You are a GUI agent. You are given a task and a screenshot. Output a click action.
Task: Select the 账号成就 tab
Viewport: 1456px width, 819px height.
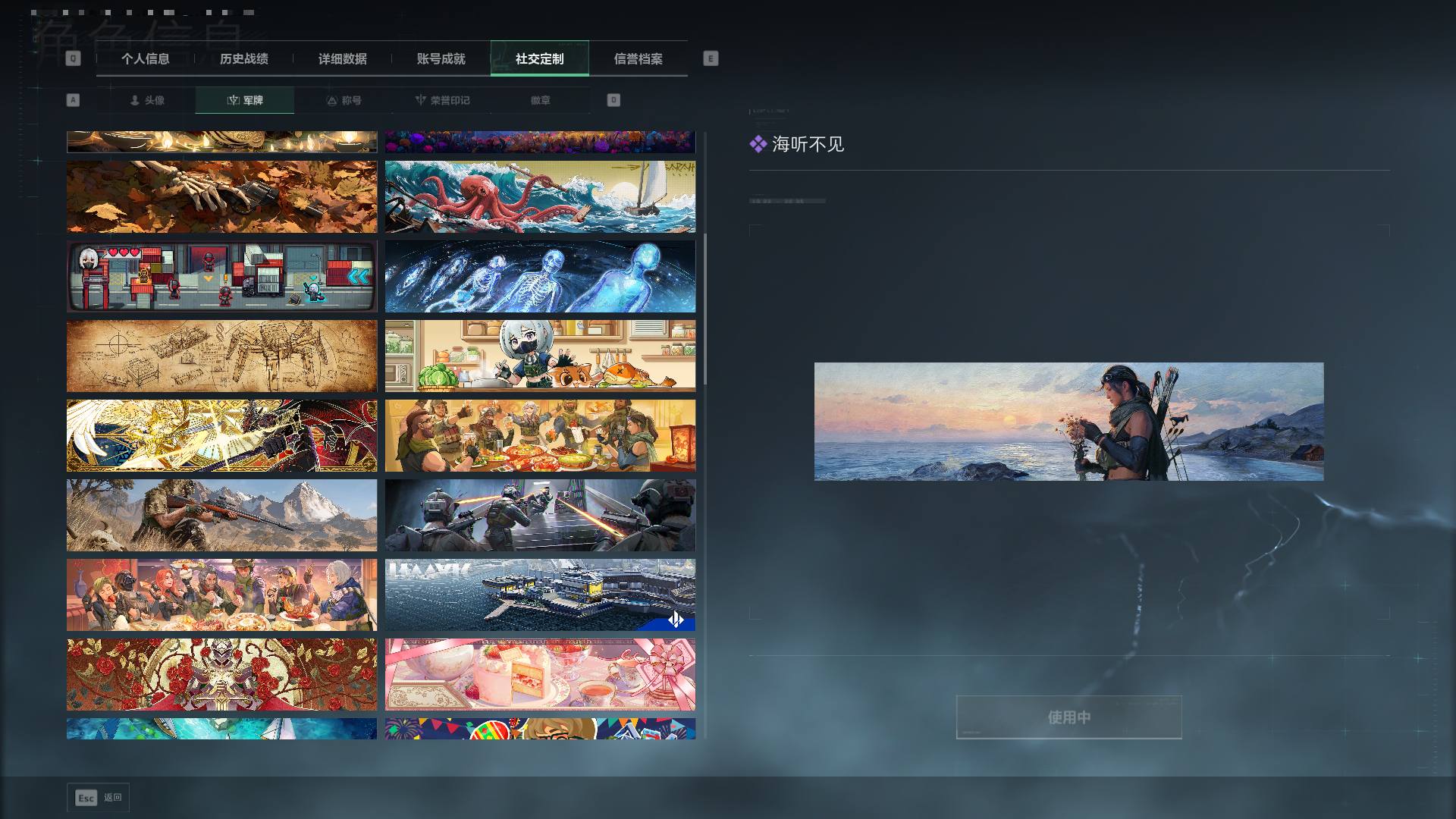441,59
